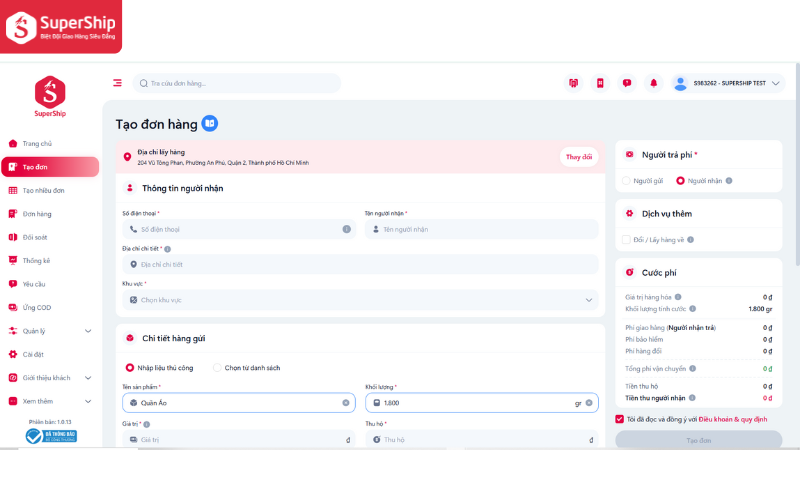
Task: Select Người gửi as fee payer
Action: tap(627, 181)
